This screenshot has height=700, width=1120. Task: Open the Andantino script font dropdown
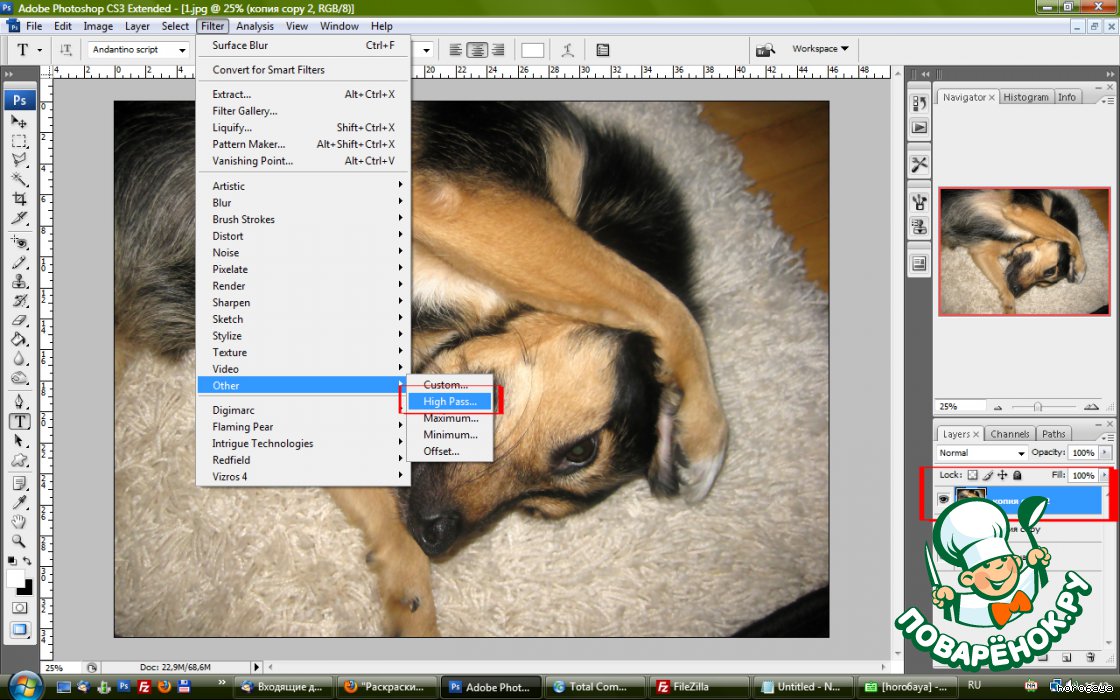click(139, 50)
